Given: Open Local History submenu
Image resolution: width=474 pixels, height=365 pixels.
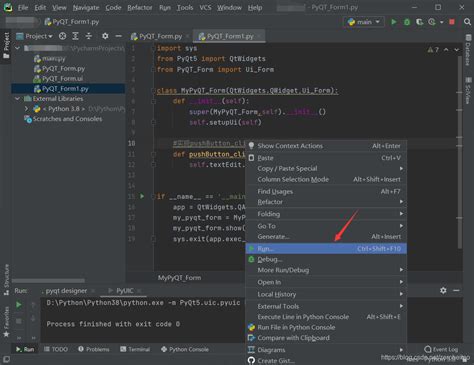Looking at the screenshot, I should point(326,294).
